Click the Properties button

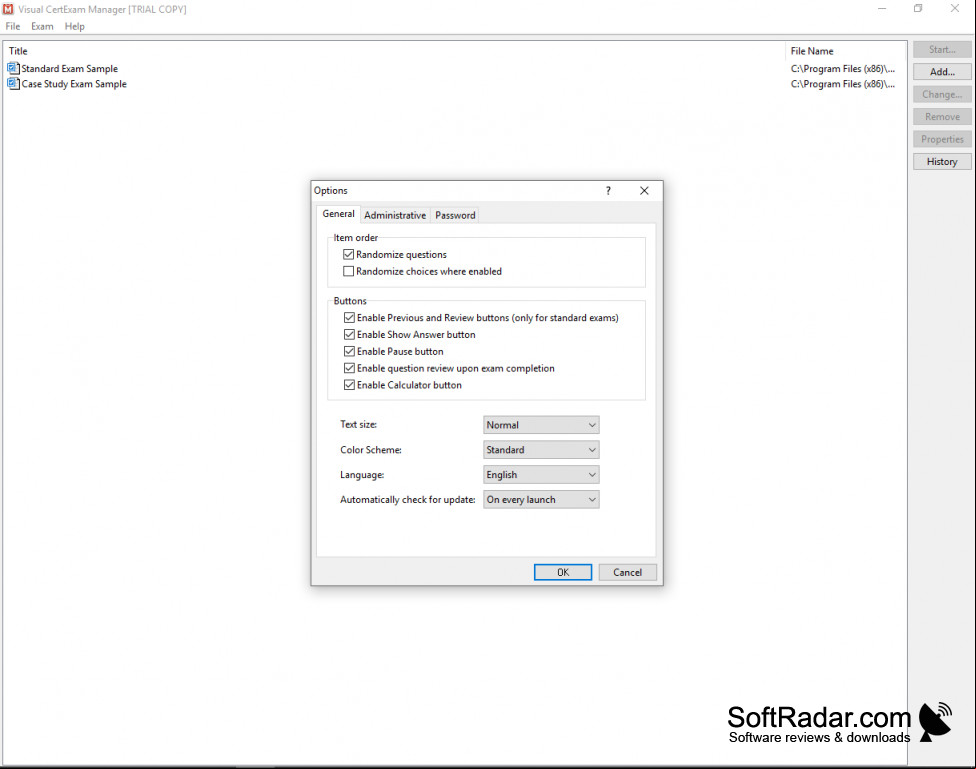click(x=942, y=139)
